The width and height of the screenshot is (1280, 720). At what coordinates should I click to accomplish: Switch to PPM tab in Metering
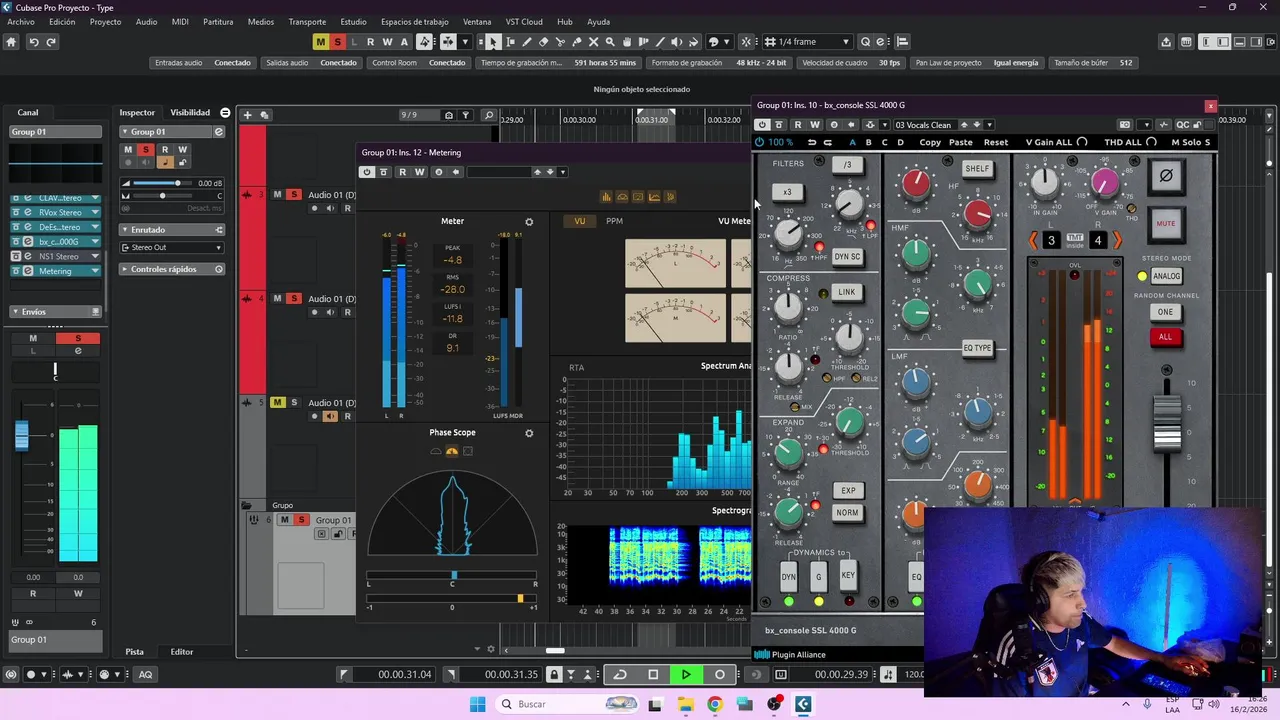614,221
